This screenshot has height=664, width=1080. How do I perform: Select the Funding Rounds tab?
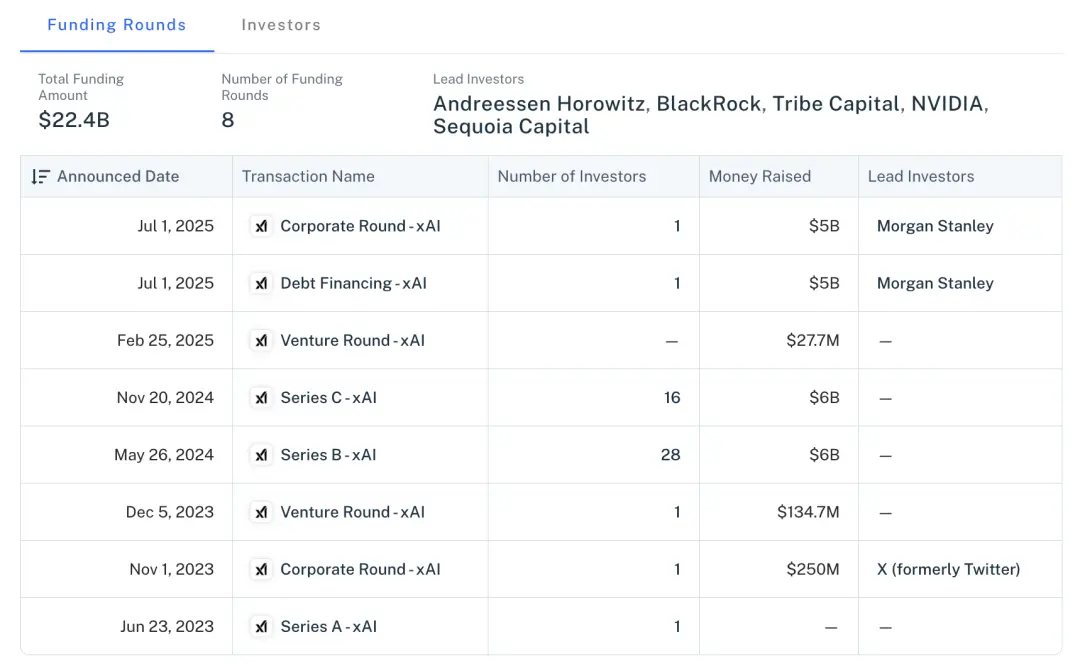[117, 25]
